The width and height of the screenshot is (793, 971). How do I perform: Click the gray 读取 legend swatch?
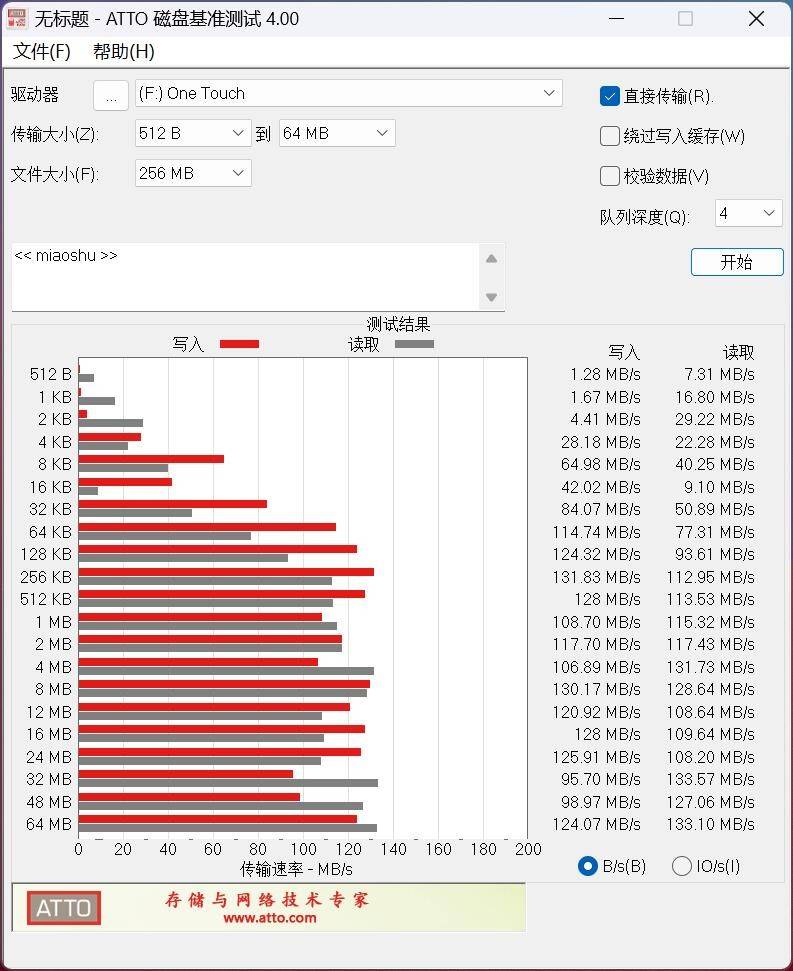pyautogui.click(x=414, y=344)
